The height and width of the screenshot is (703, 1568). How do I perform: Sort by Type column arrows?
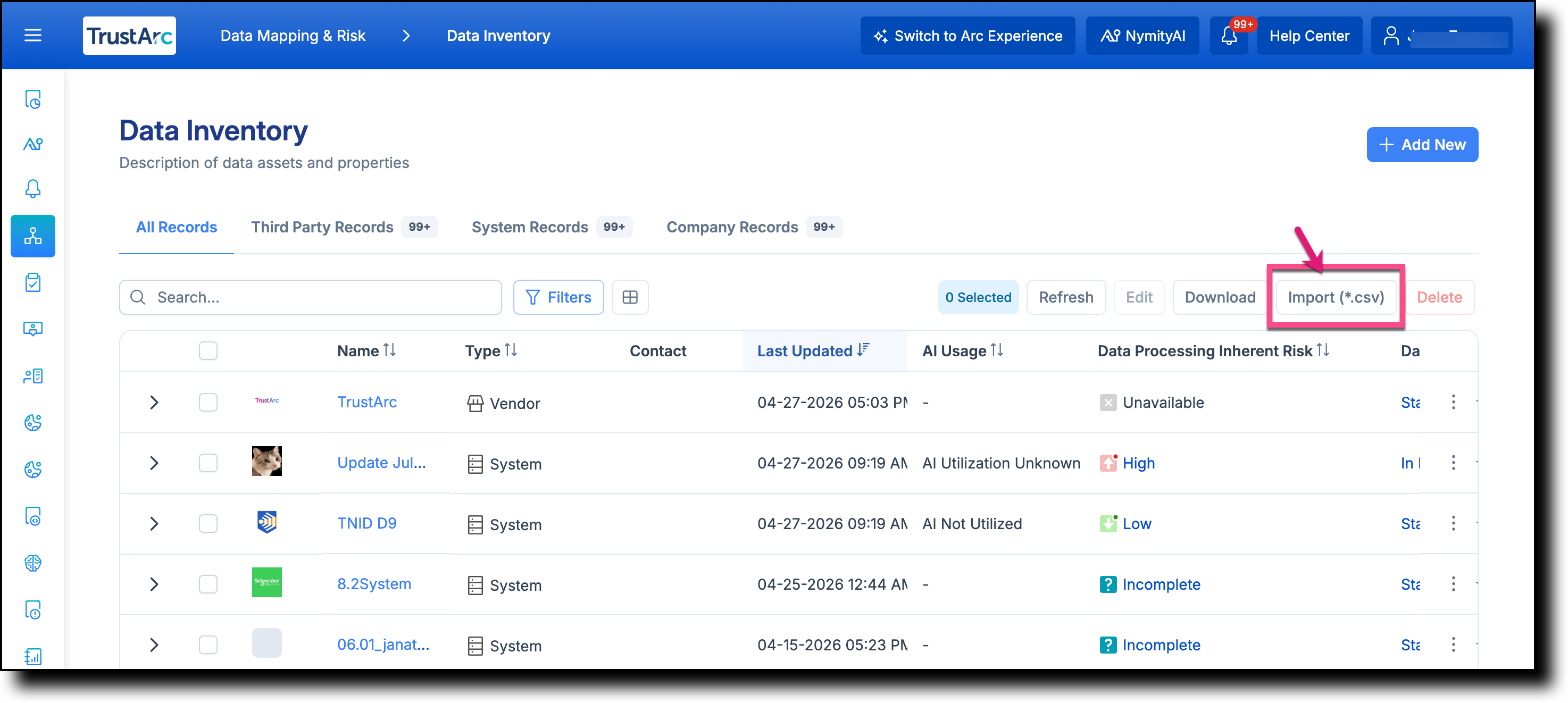point(511,350)
